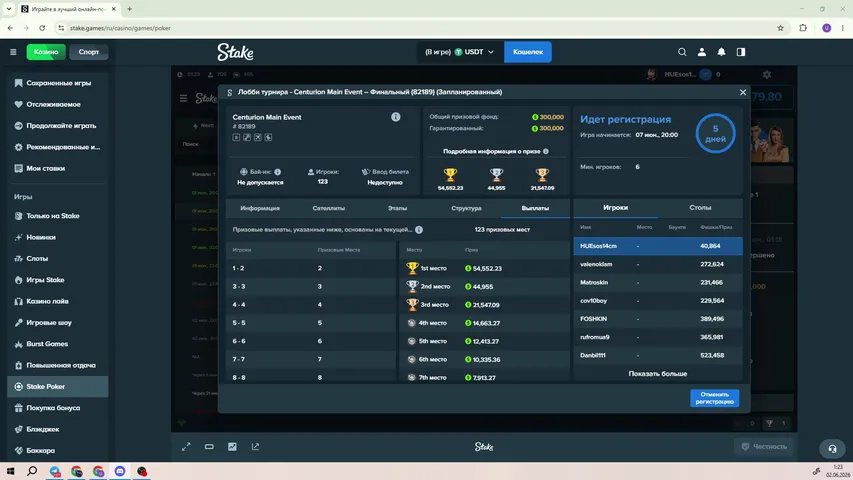Bookmark this page with star icon
The image size is (853, 480).
tap(780, 28)
